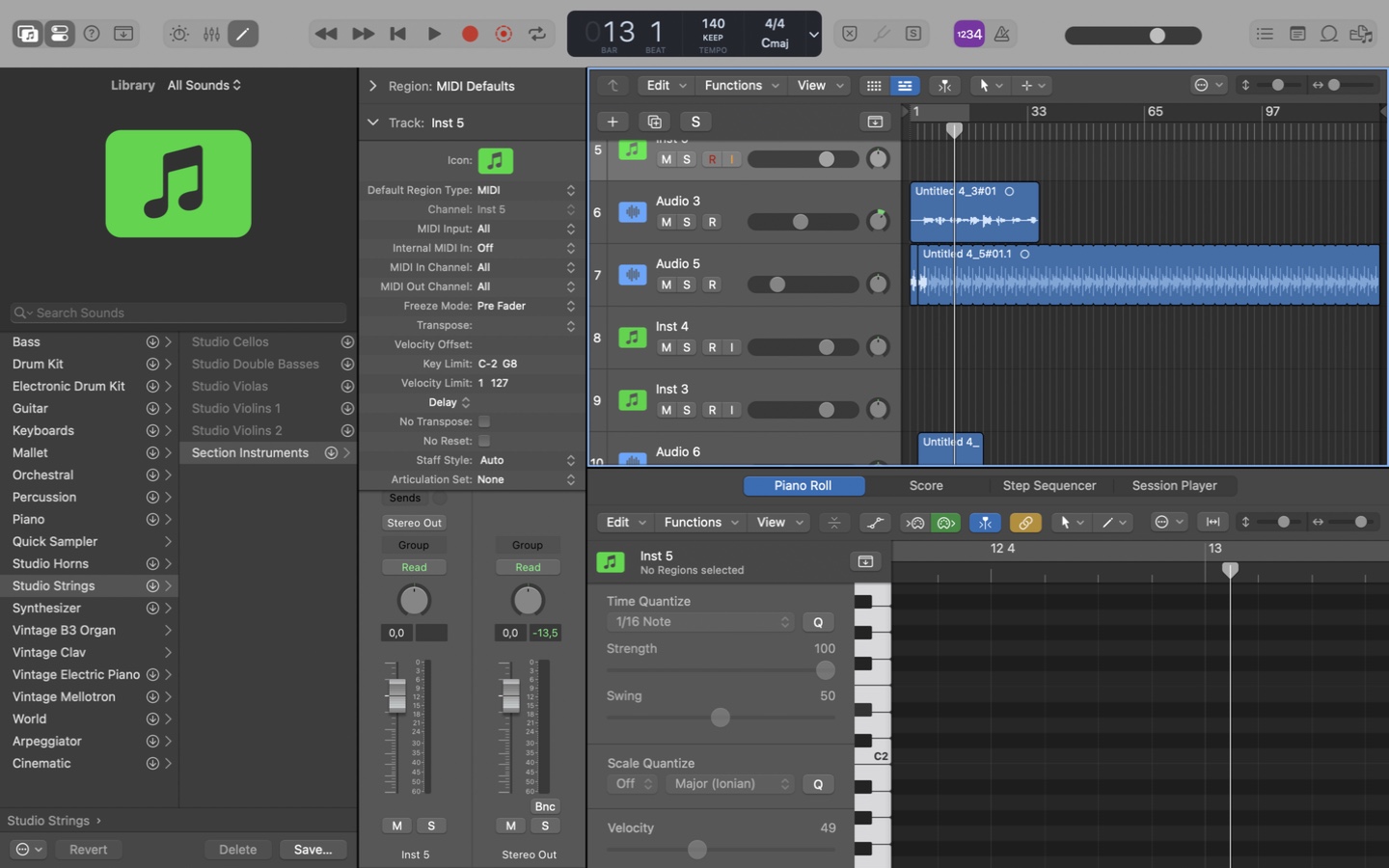Switch to the Score tab
This screenshot has height=868, width=1389.
[925, 486]
